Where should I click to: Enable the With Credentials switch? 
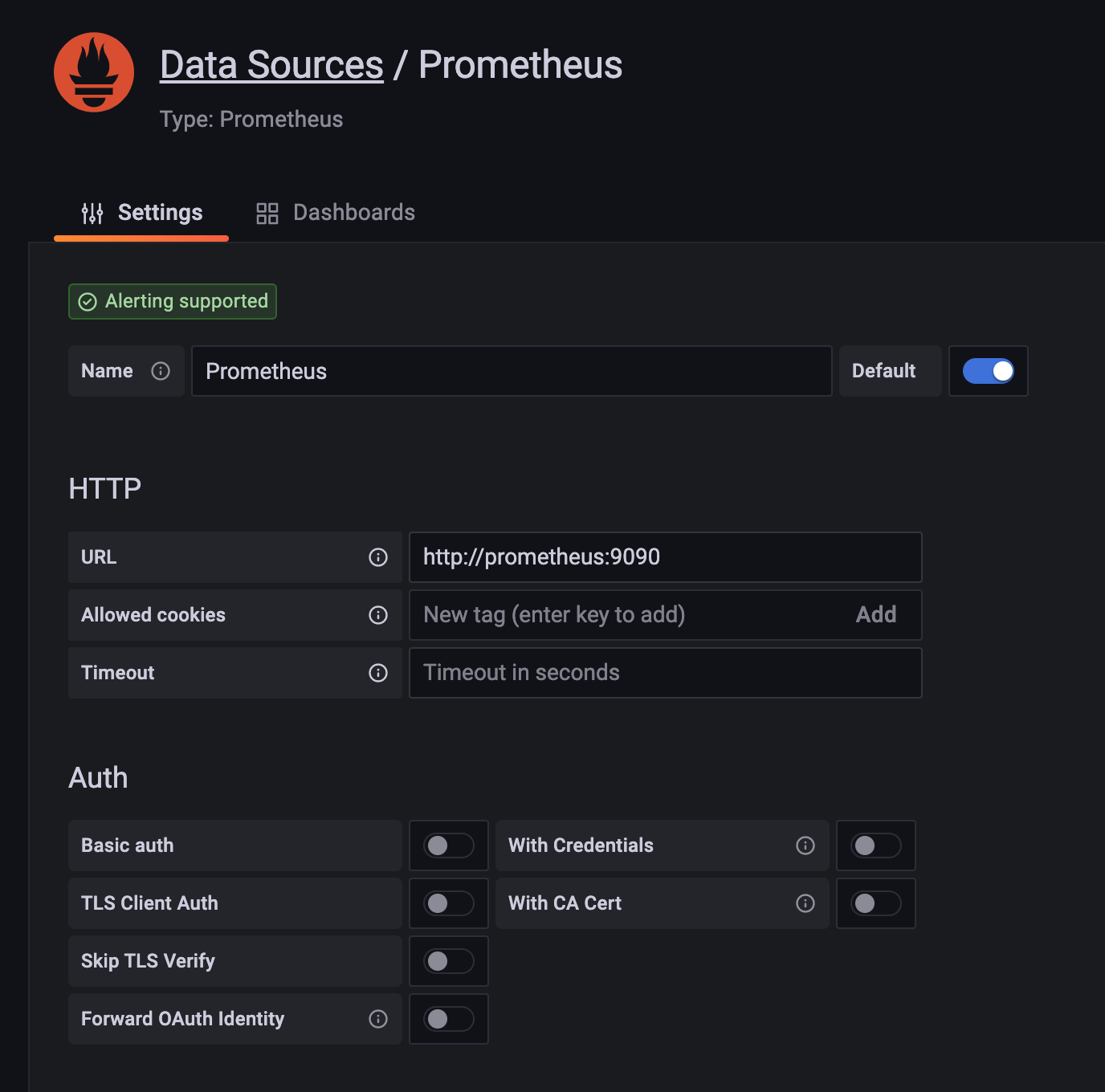876,845
